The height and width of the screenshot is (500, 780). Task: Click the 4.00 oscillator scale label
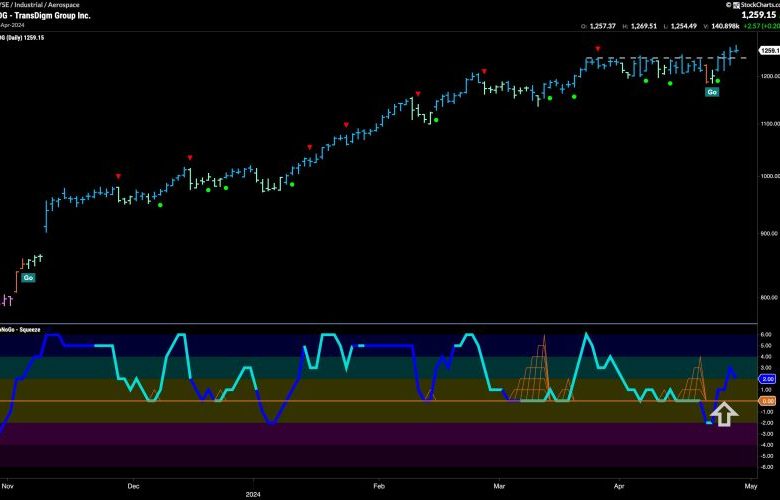tap(767, 357)
